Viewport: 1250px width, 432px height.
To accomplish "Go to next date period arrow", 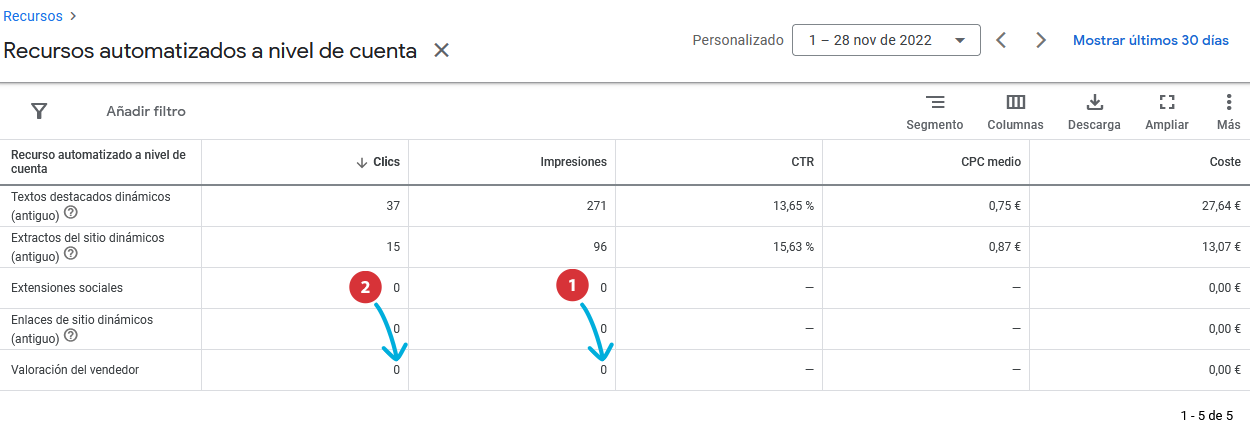I will (1041, 40).
